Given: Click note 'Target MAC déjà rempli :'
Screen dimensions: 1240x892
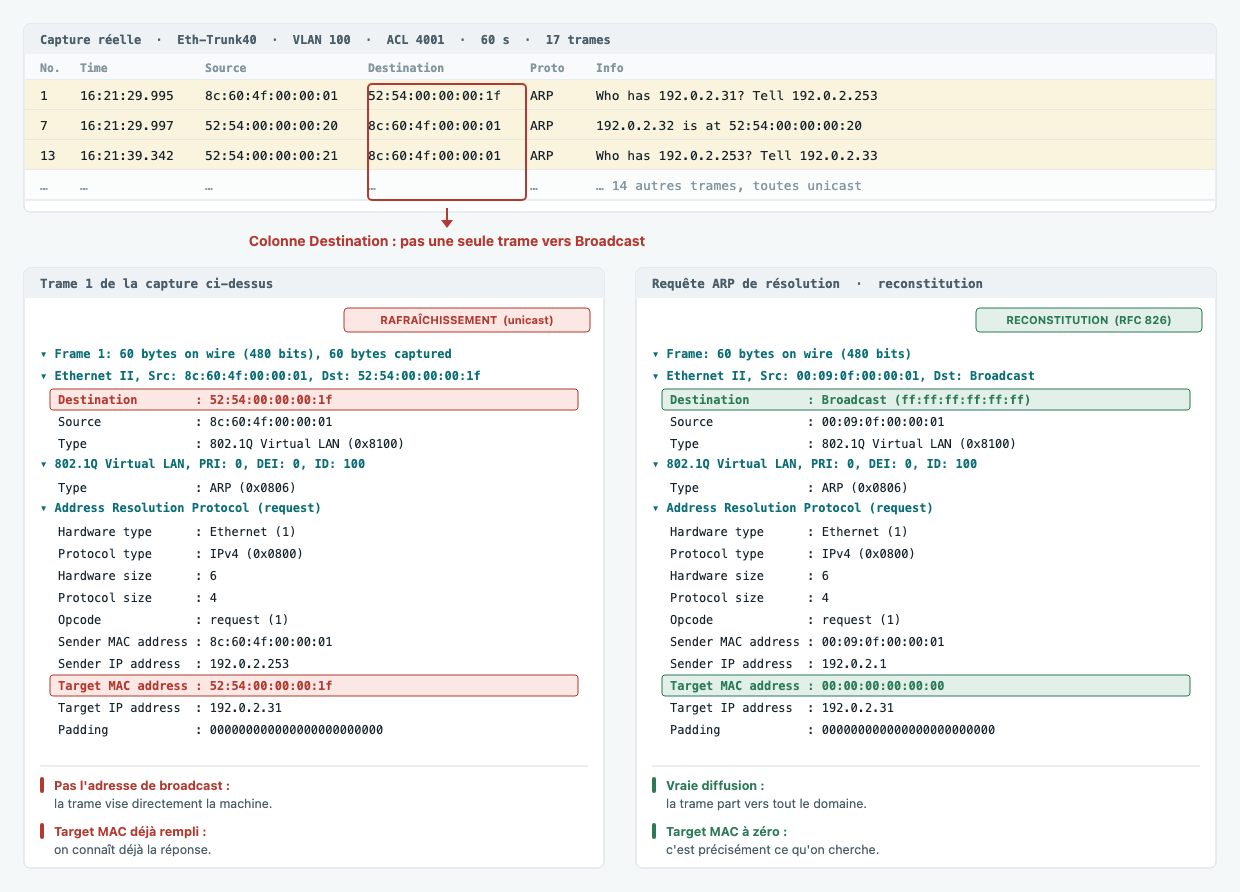Looking at the screenshot, I should click(x=130, y=832).
